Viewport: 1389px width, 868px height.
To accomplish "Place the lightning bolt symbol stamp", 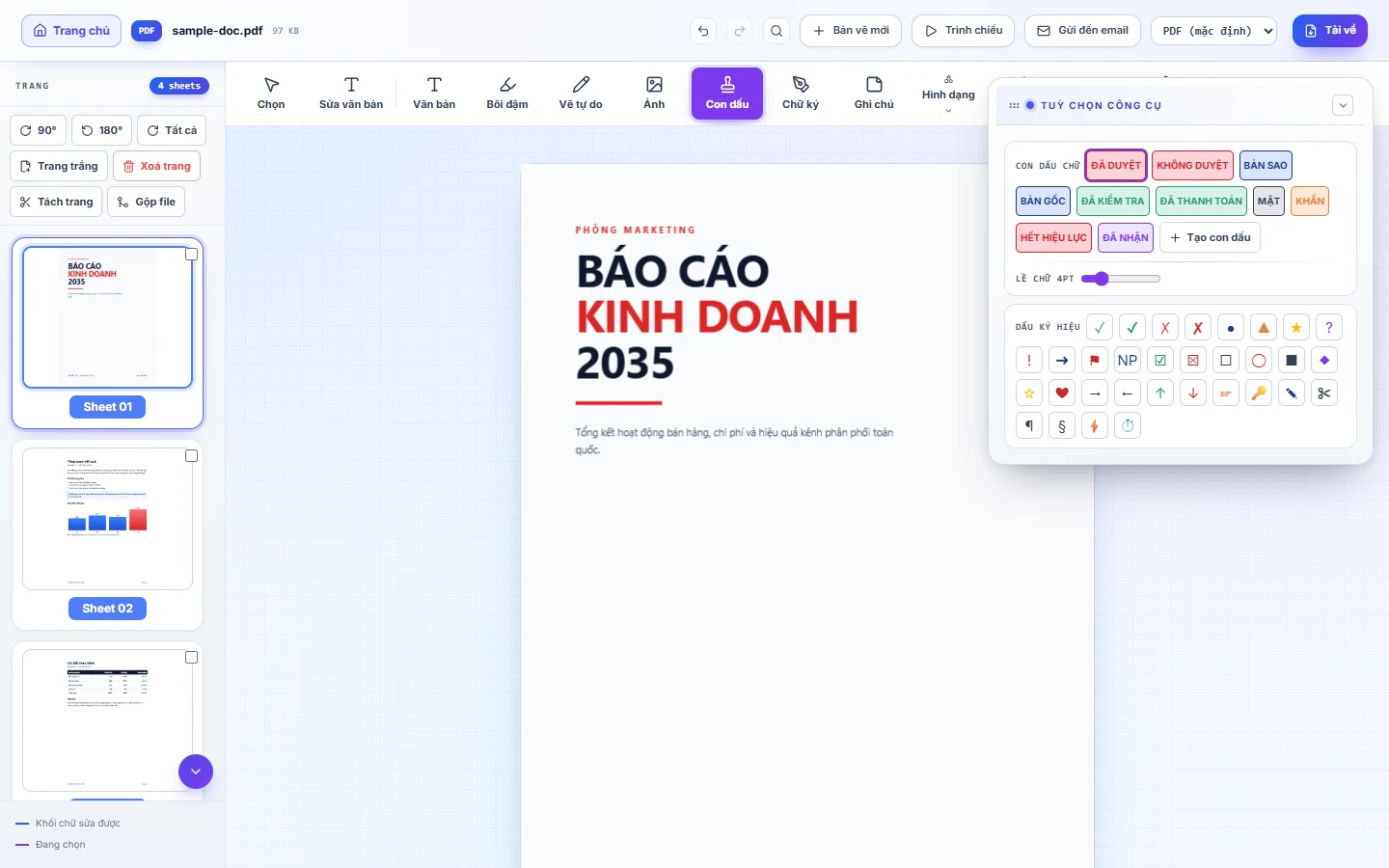I will coord(1095,426).
